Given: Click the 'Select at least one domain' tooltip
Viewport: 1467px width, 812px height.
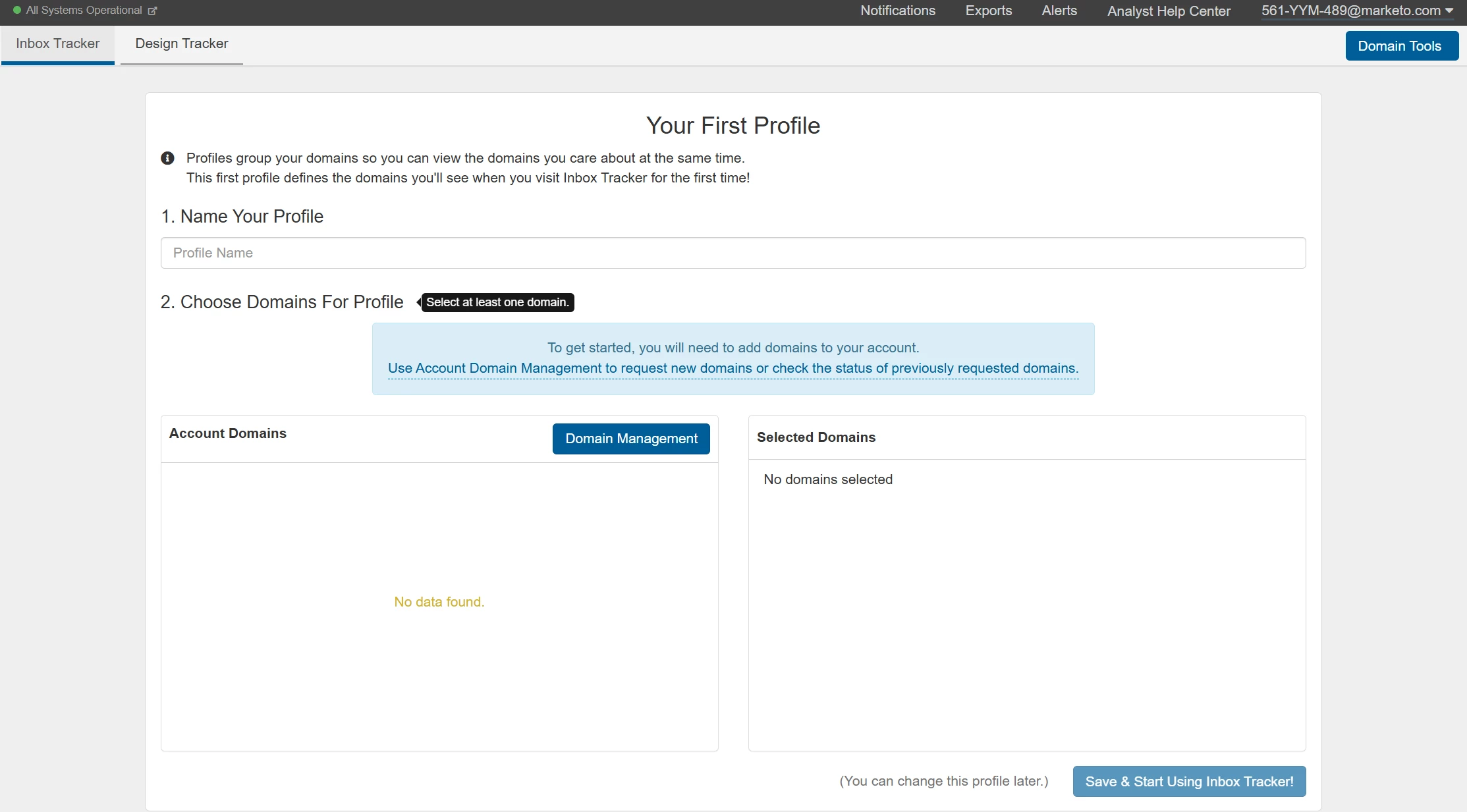Looking at the screenshot, I should [x=497, y=302].
